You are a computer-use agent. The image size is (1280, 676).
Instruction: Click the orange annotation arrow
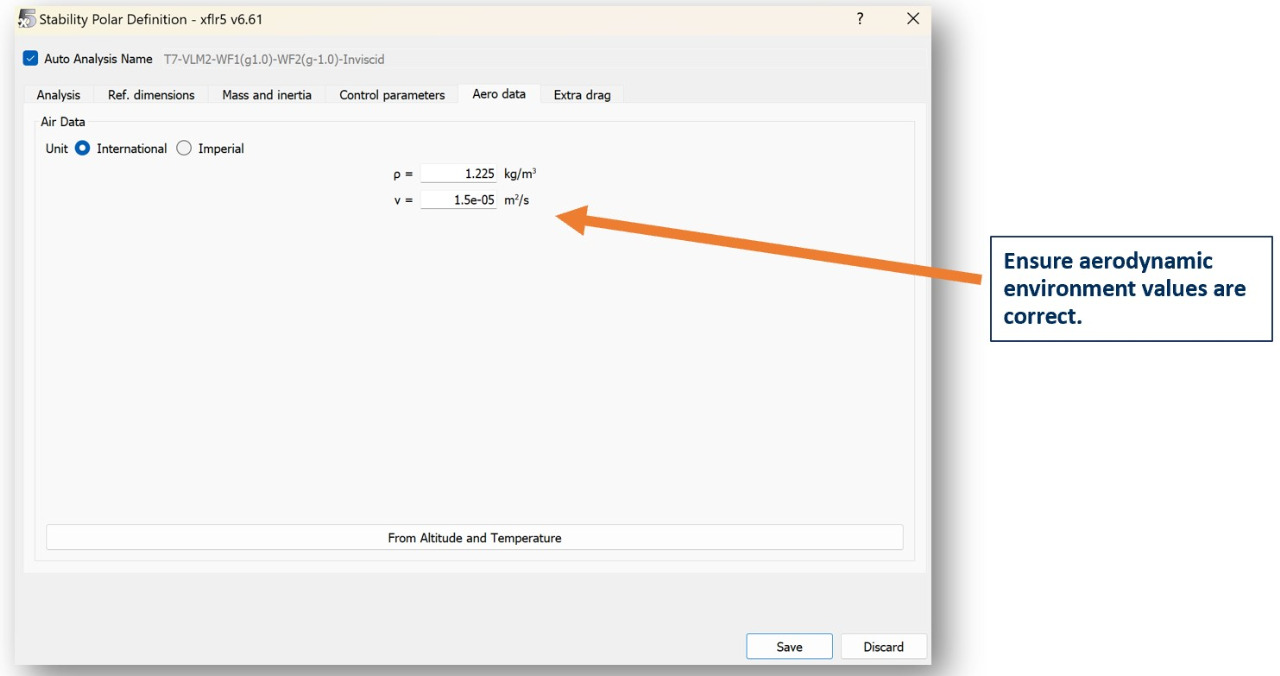coord(770,246)
